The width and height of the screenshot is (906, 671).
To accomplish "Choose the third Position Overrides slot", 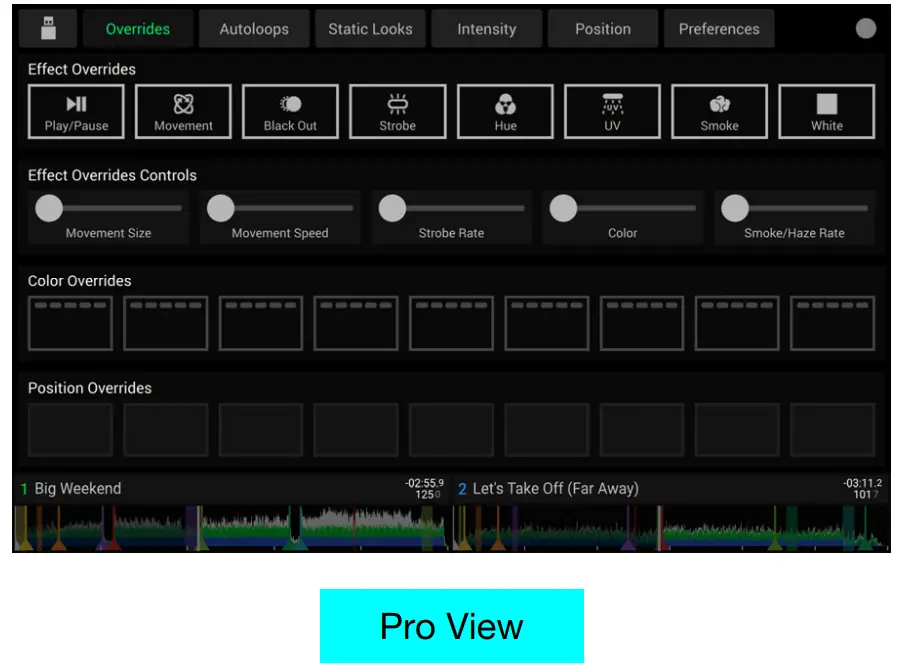I will (261, 430).
